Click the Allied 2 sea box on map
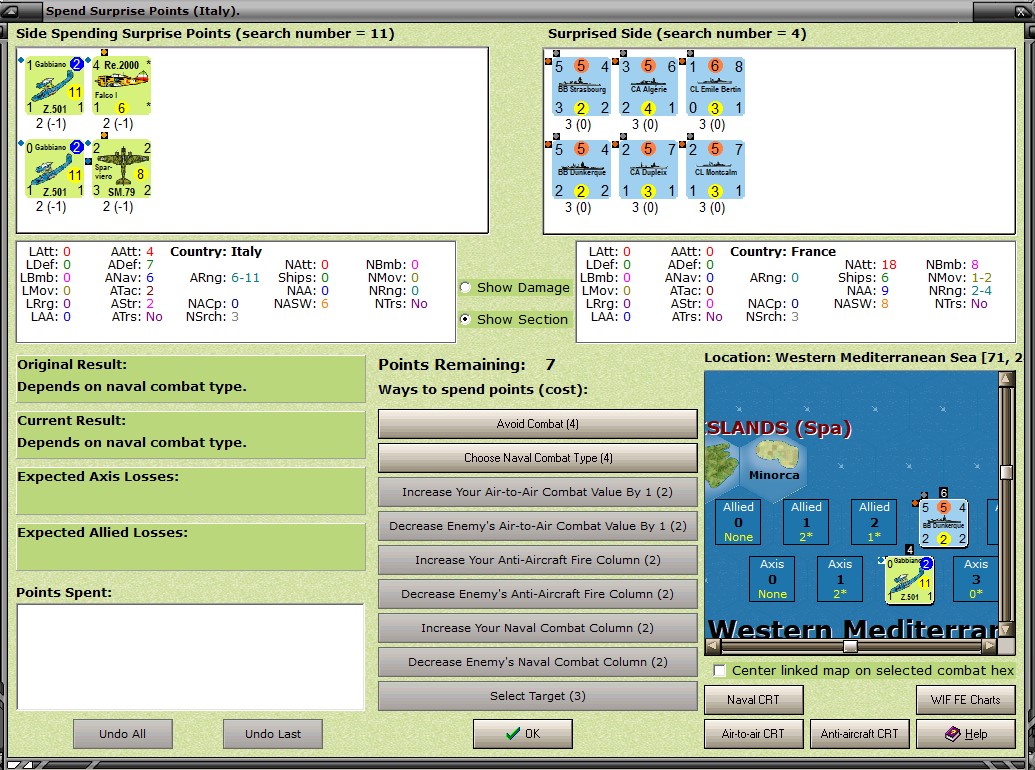Screen dimensions: 1035x770 click(x=874, y=521)
